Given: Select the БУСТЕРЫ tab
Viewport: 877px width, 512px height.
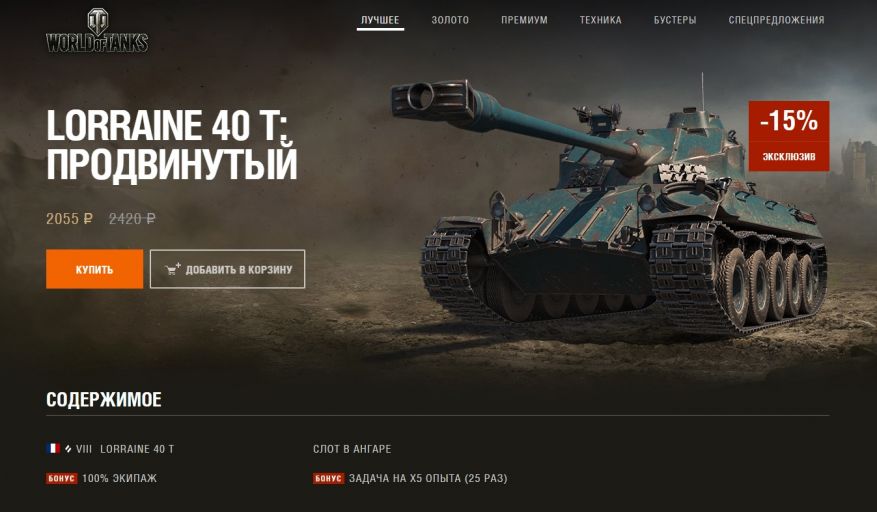Looking at the screenshot, I should click(675, 20).
